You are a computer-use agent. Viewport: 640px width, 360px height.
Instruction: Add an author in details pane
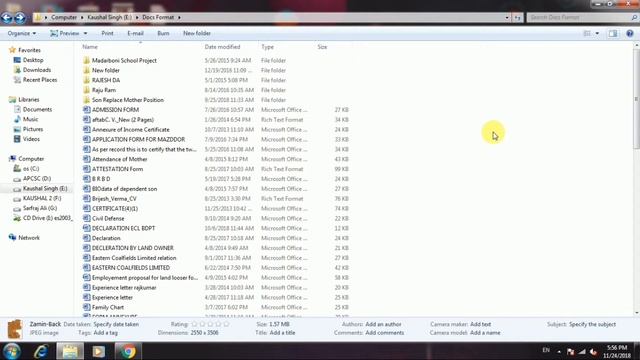point(383,324)
